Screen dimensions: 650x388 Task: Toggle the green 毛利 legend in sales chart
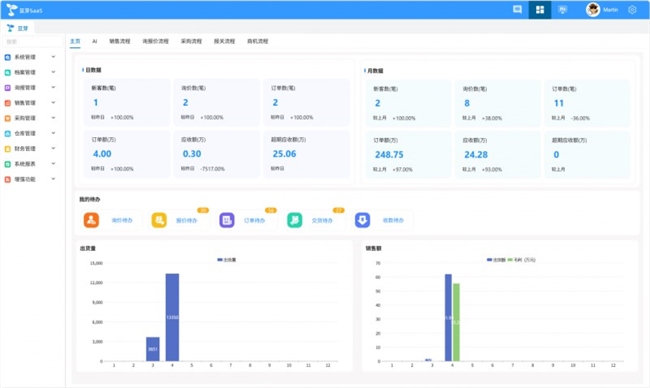point(521,260)
